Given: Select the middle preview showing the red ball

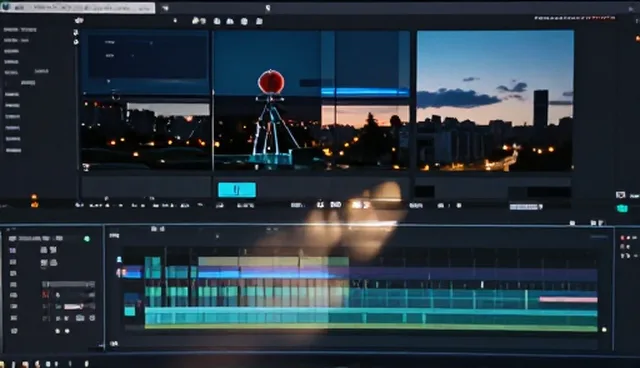Looking at the screenshot, I should [x=311, y=100].
